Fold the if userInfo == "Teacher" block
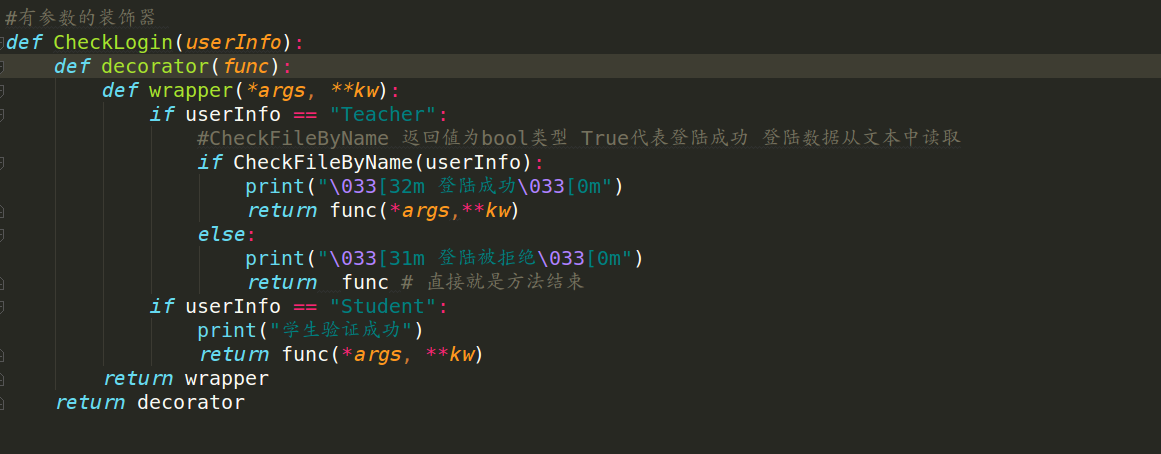The image size is (1161, 454). pyautogui.click(x=2, y=115)
